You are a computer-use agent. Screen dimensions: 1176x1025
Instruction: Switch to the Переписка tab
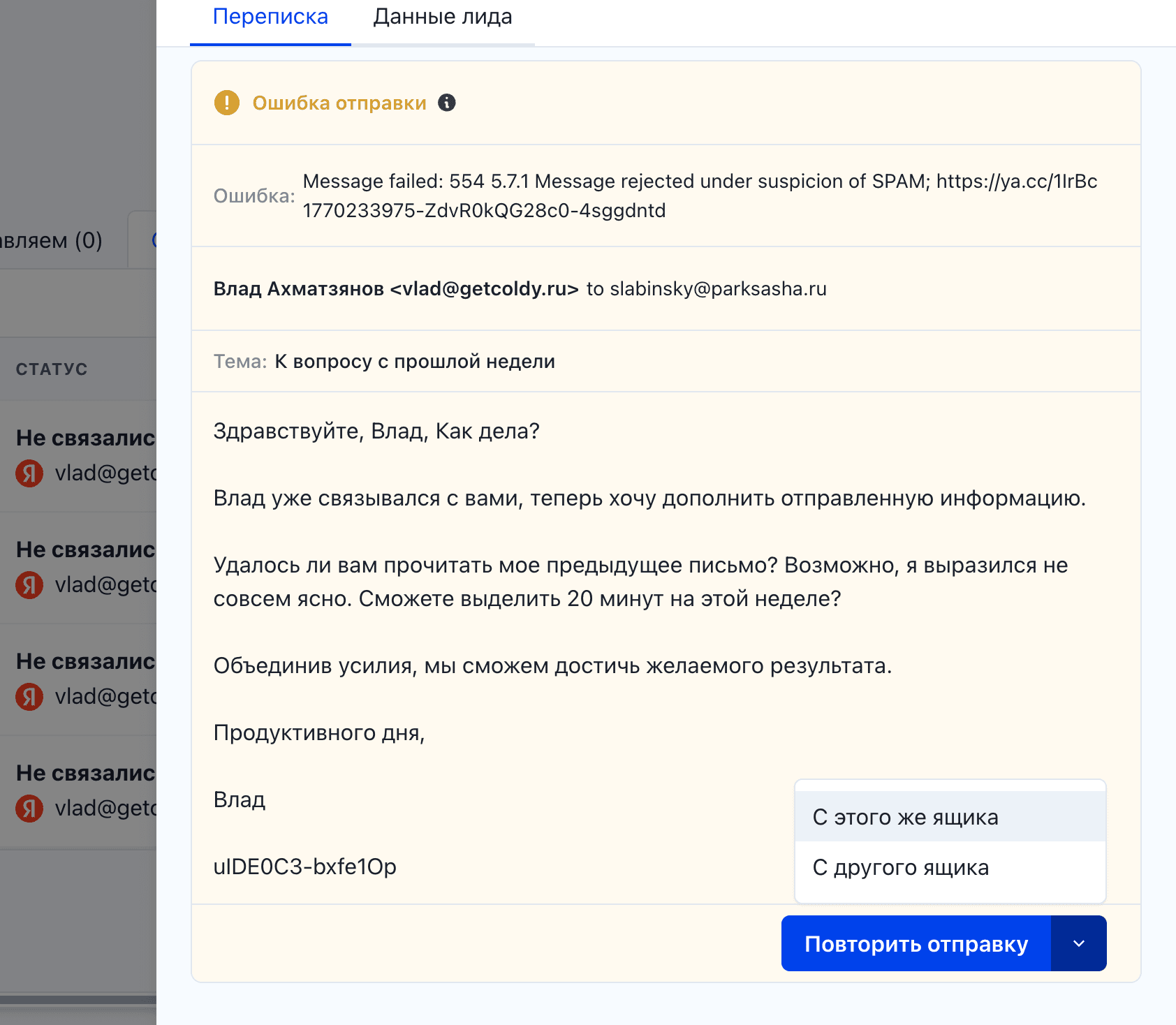[x=270, y=17]
